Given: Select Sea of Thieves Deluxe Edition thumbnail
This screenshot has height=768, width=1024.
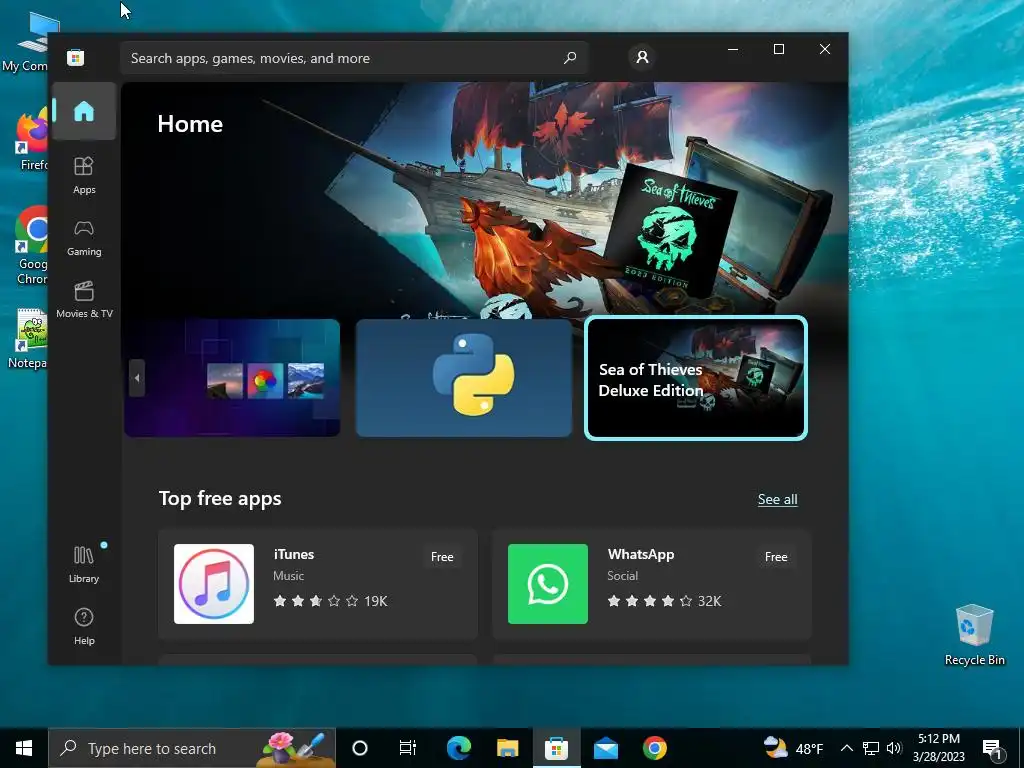Looking at the screenshot, I should 696,377.
